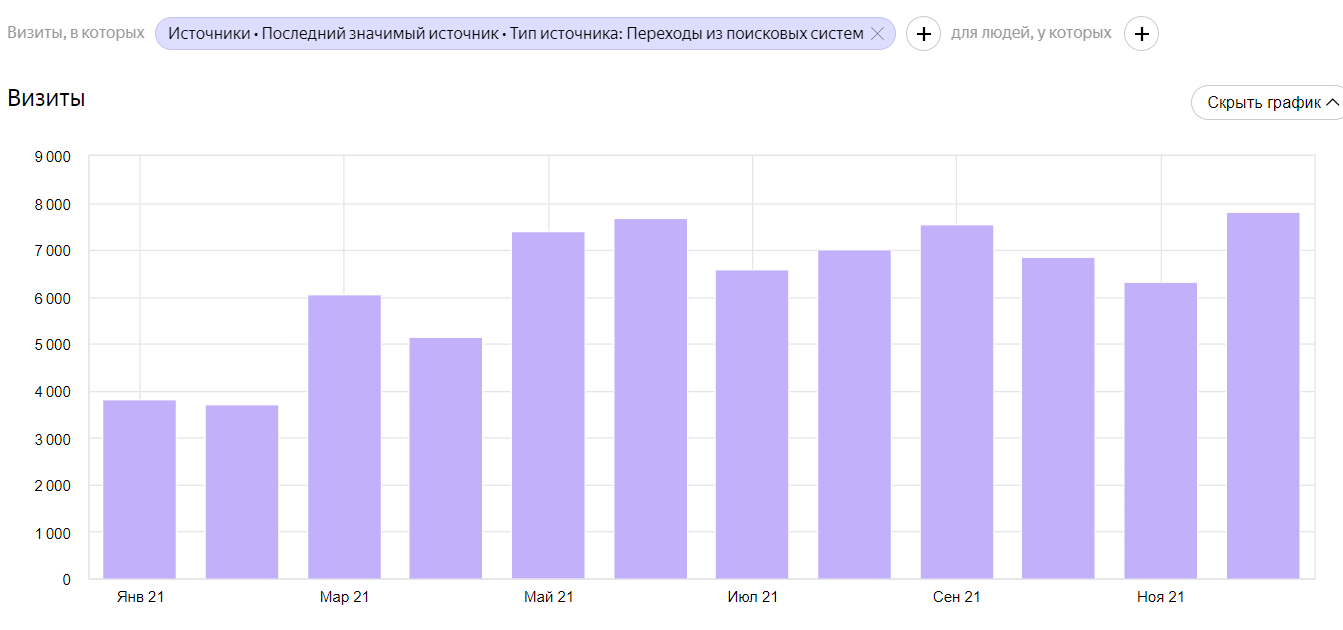Click the 'Ноя 21' axis label

pos(1160,597)
